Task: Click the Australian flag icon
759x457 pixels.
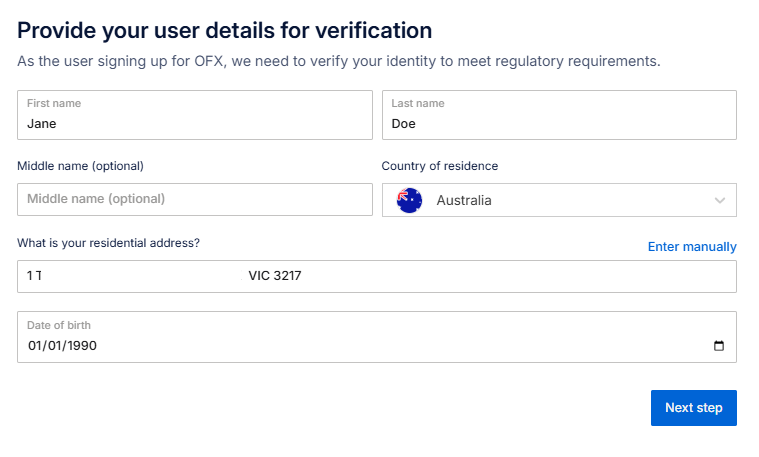Action: (x=409, y=200)
